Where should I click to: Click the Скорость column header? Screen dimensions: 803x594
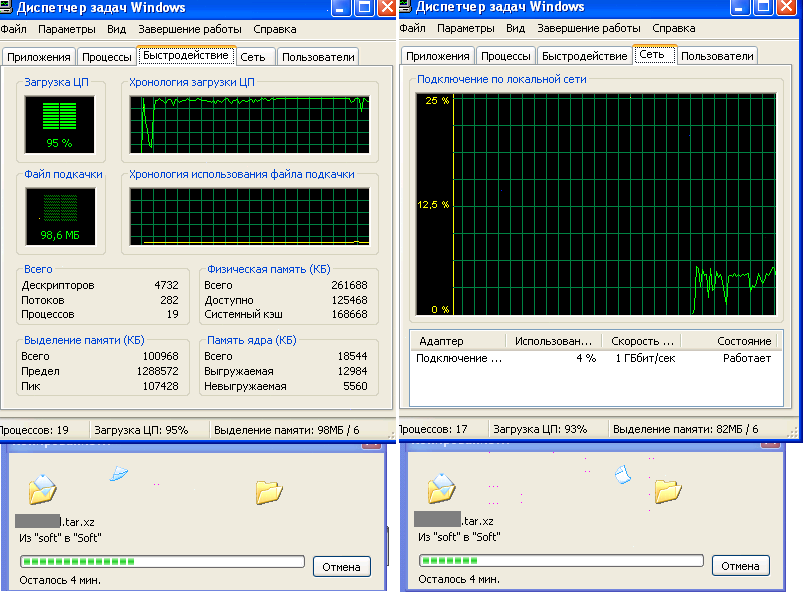click(642, 341)
